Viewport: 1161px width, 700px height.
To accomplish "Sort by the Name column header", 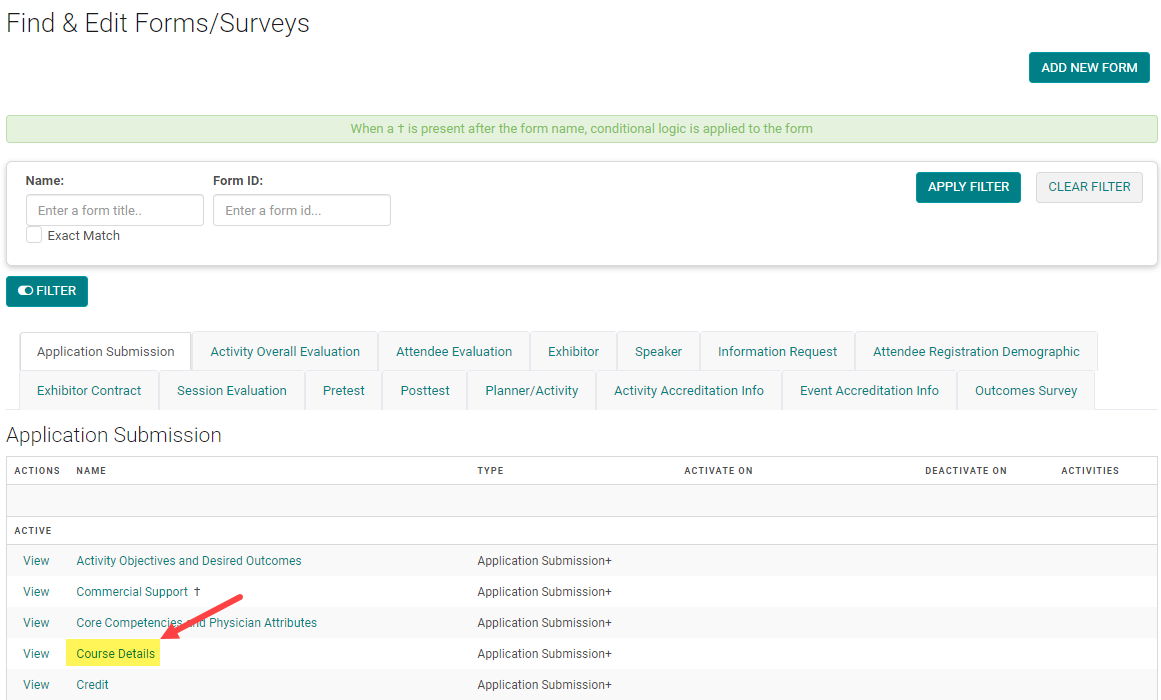I will (x=91, y=471).
